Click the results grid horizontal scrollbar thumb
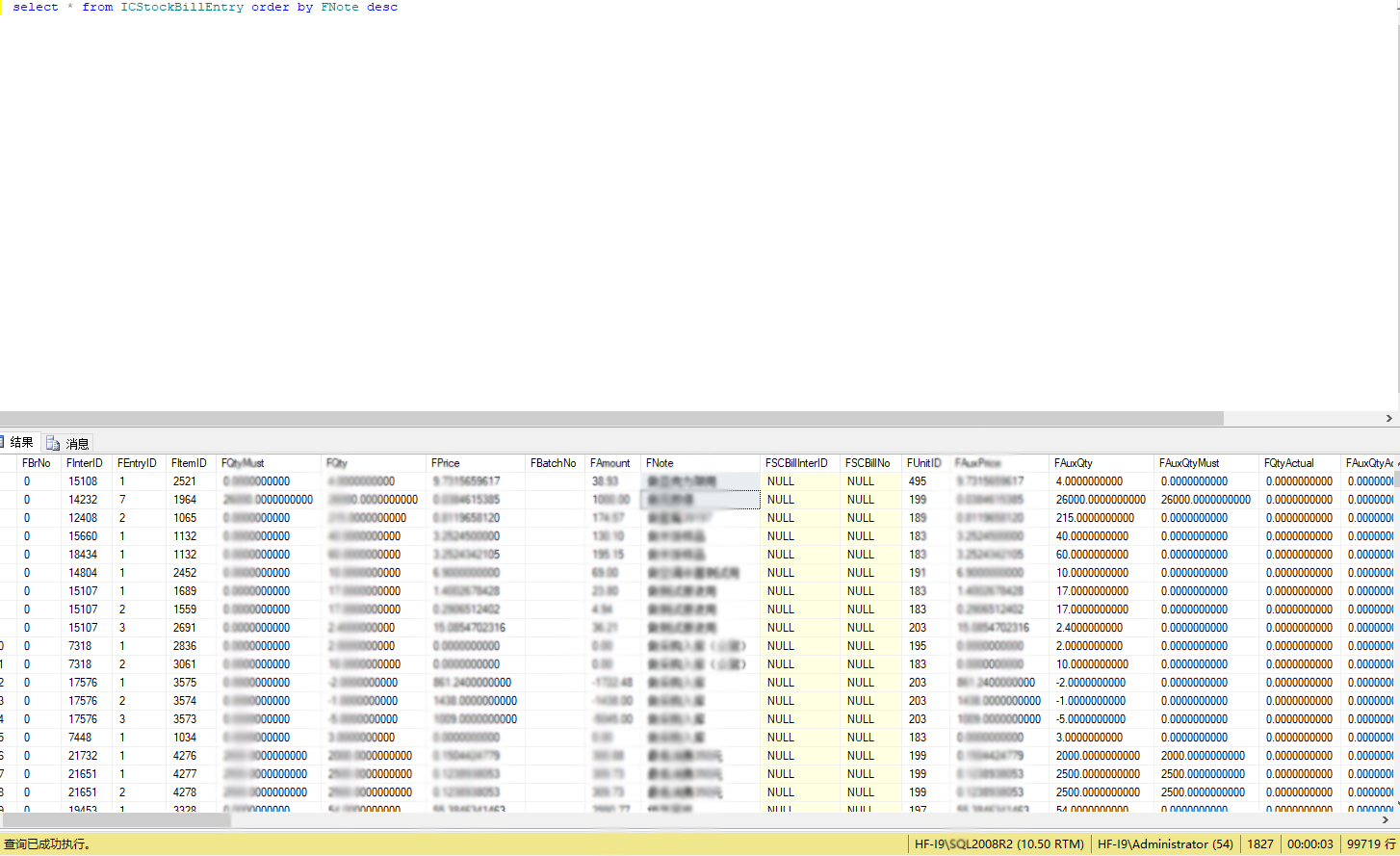The width and height of the screenshot is (1400, 856). pyautogui.click(x=116, y=820)
